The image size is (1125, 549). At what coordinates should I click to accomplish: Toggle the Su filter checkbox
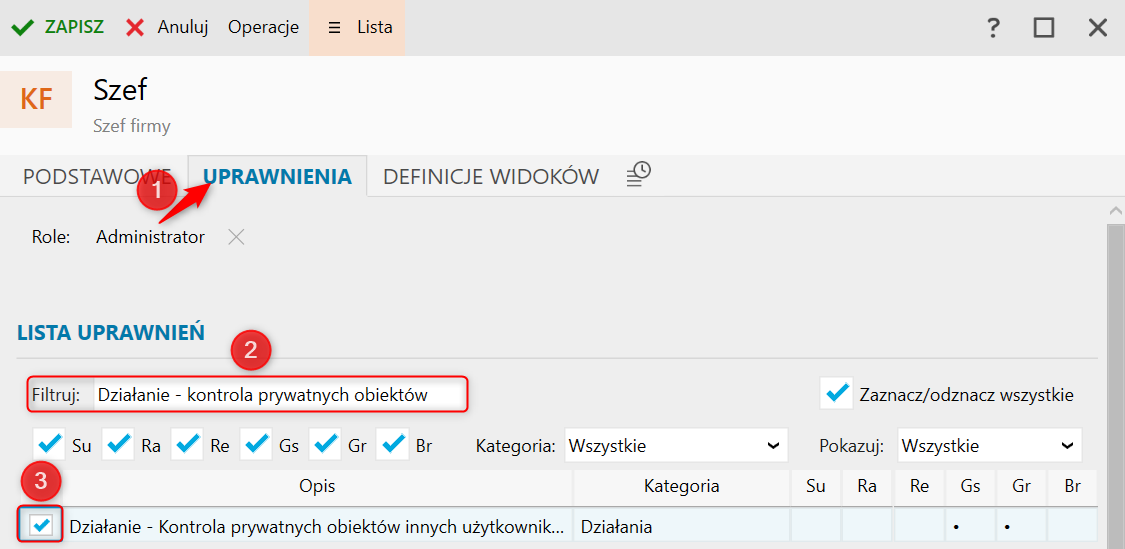click(x=50, y=442)
